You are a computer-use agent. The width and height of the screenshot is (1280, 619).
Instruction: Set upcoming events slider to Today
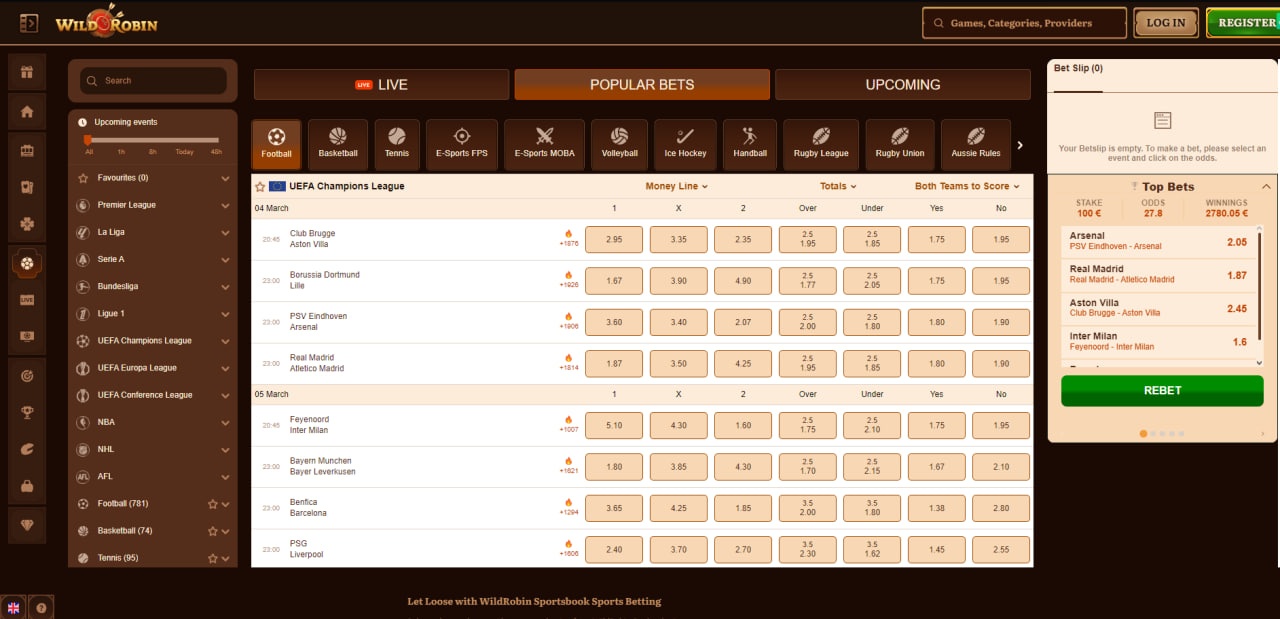pyautogui.click(x=184, y=152)
